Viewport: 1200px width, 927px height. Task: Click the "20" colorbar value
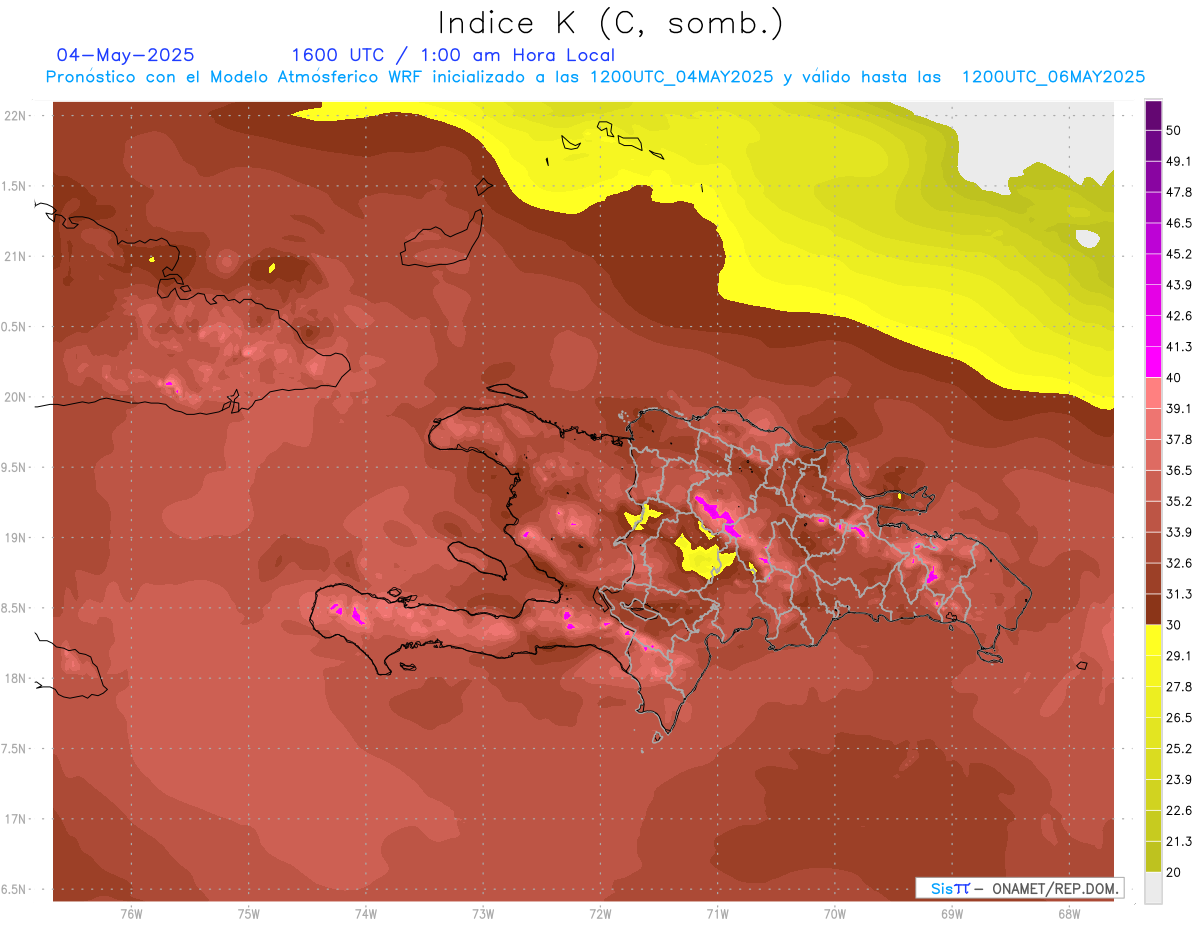coord(1174,872)
